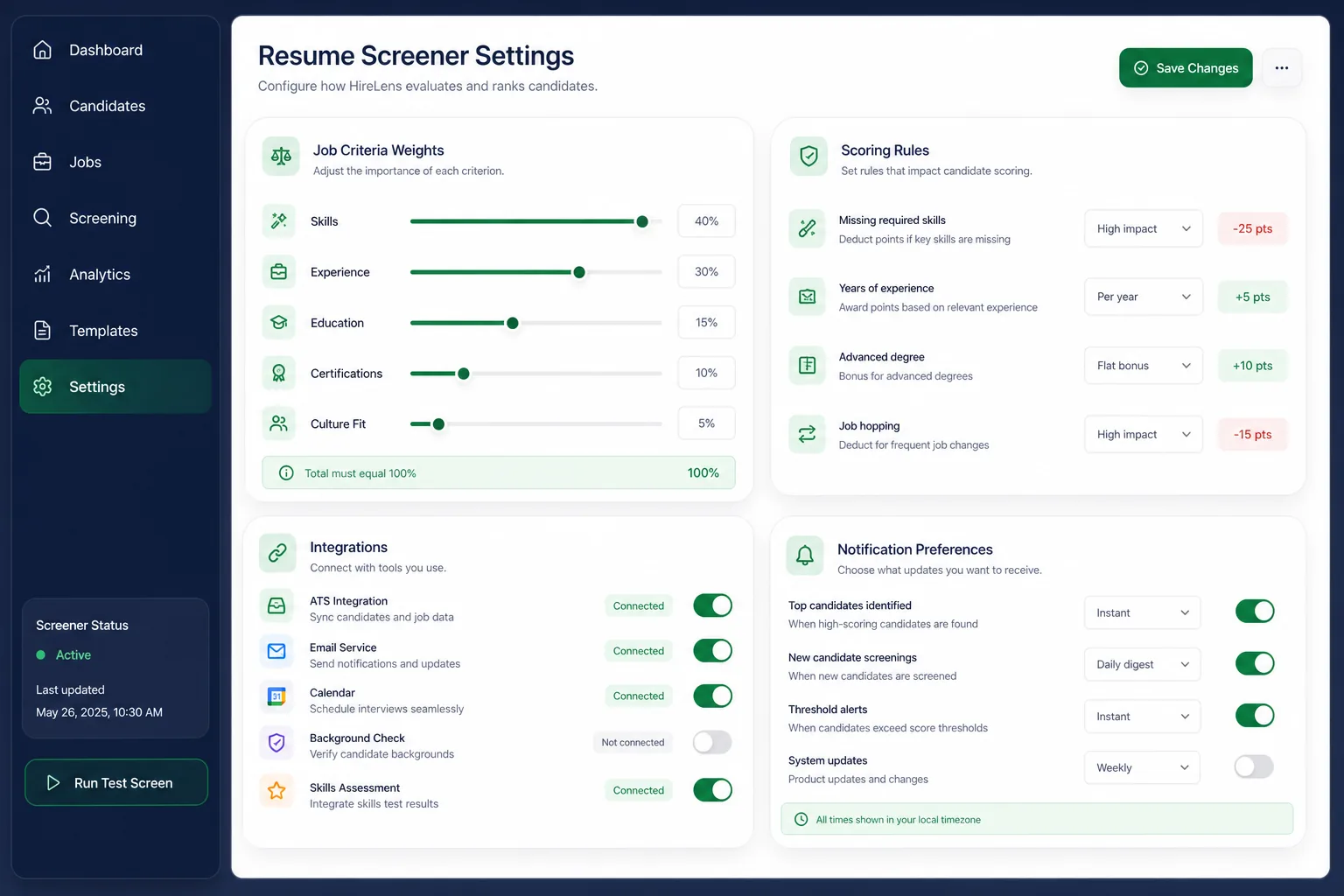The width and height of the screenshot is (1344, 896).
Task: Click the Save Changes button
Action: tap(1186, 68)
